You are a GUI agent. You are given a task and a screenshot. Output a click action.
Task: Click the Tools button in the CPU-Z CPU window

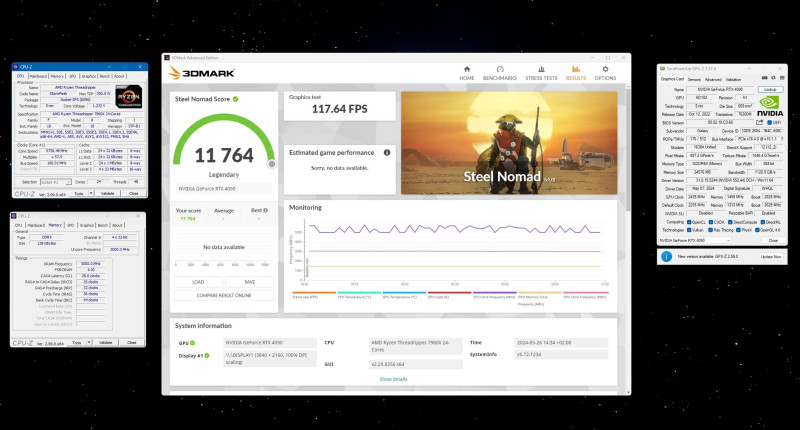pyautogui.click(x=79, y=193)
